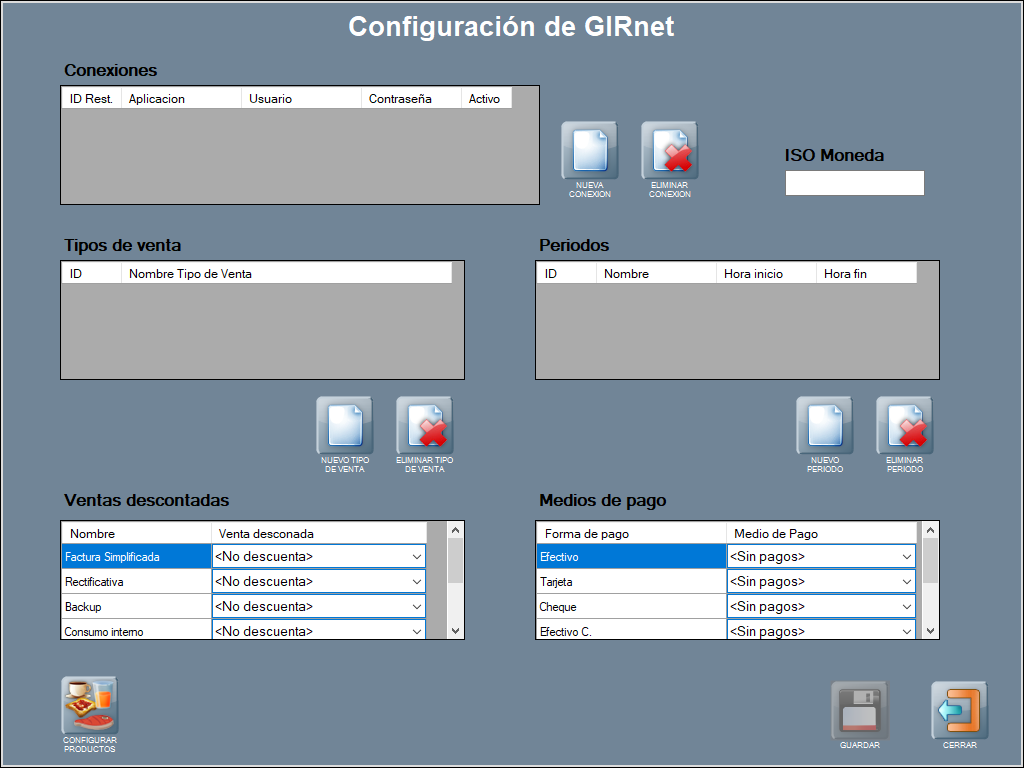
Task: Close the window with the Cerrar icon
Action: (959, 711)
